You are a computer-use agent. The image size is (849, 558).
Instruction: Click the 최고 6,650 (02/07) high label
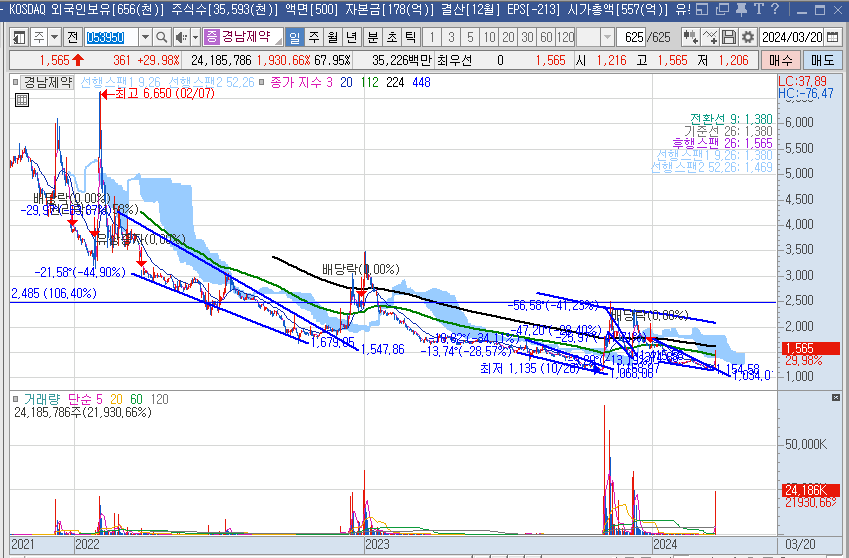(x=165, y=94)
